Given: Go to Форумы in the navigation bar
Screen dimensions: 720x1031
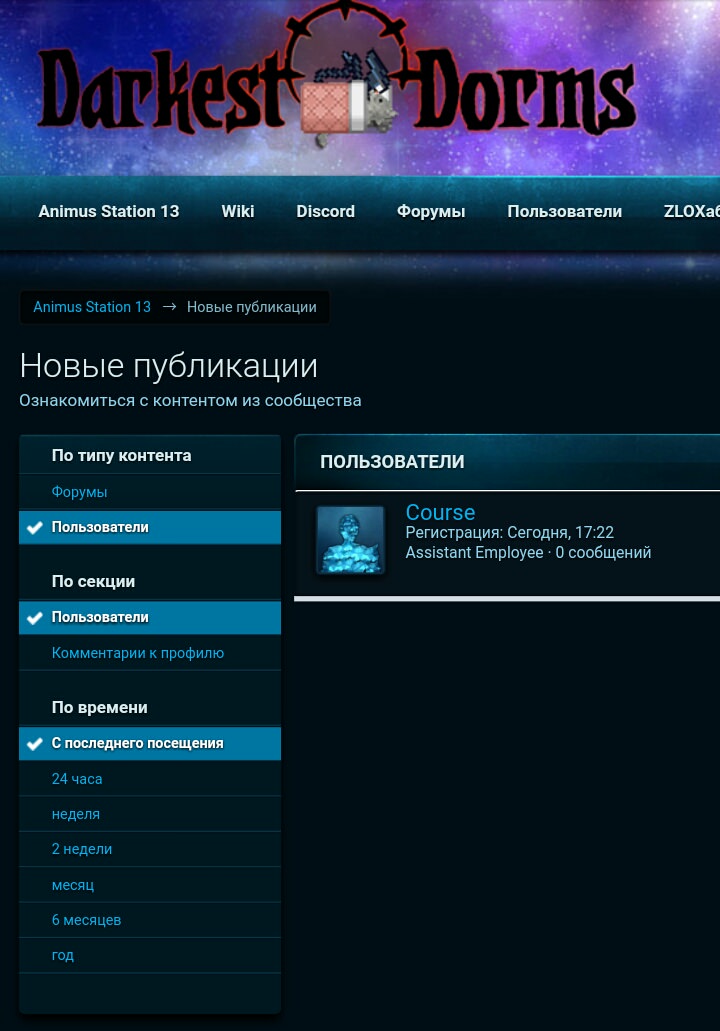Looking at the screenshot, I should pos(431,211).
